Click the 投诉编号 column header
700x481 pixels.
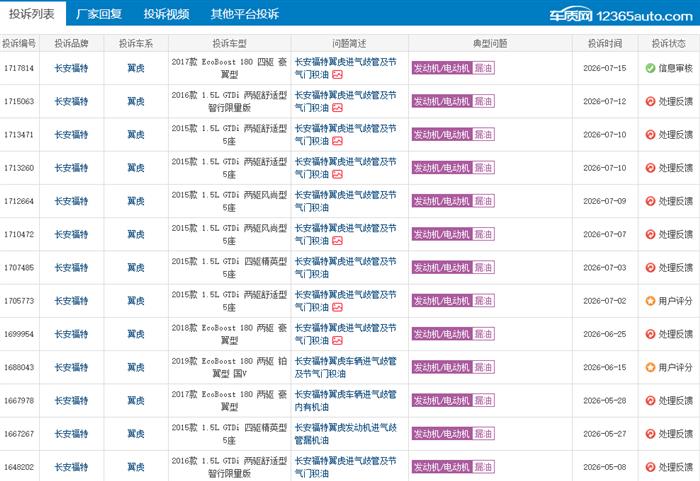click(x=19, y=43)
